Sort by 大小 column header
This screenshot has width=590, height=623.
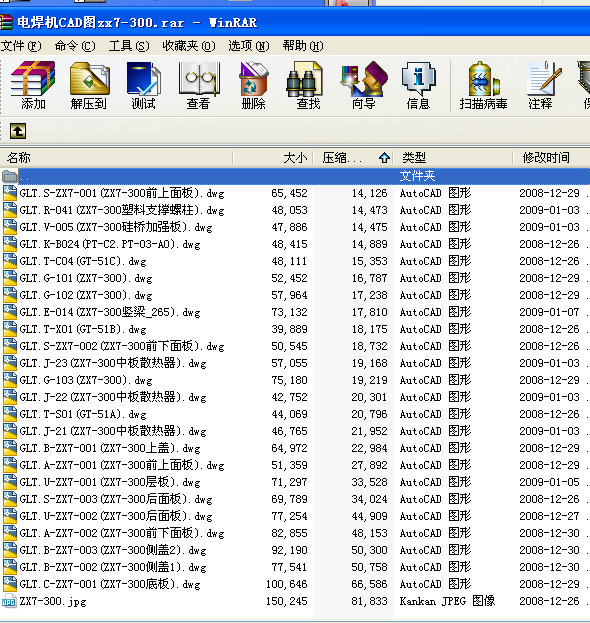point(273,158)
